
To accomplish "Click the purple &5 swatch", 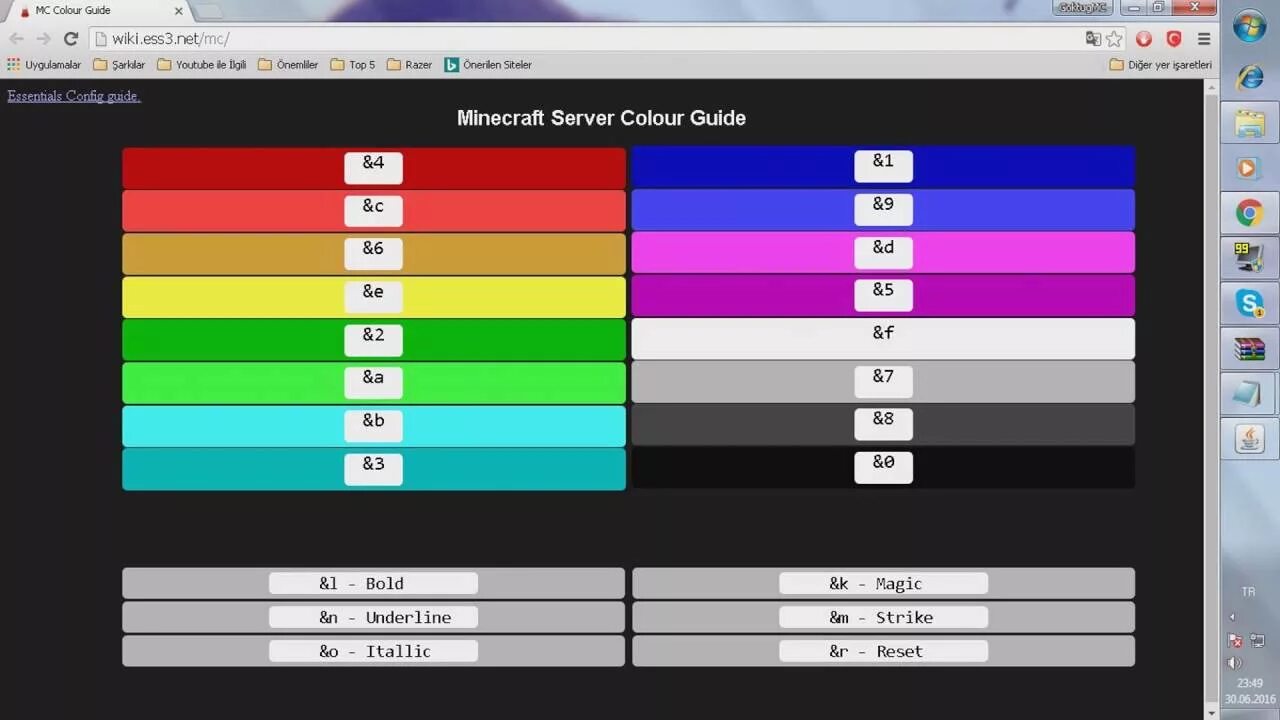I will tap(883, 295).
